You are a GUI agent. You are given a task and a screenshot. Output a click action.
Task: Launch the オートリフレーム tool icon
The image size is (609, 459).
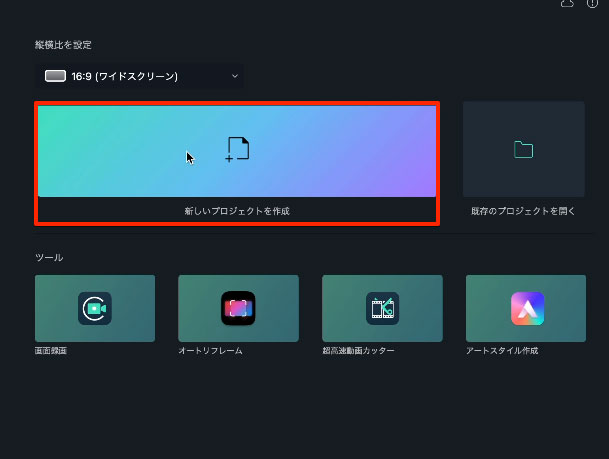(x=238, y=308)
